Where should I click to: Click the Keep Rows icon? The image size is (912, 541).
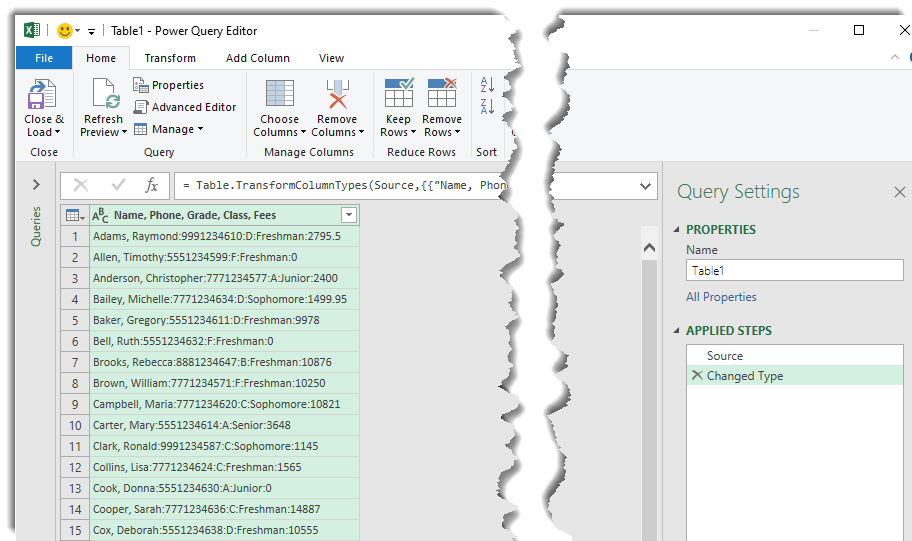click(398, 93)
